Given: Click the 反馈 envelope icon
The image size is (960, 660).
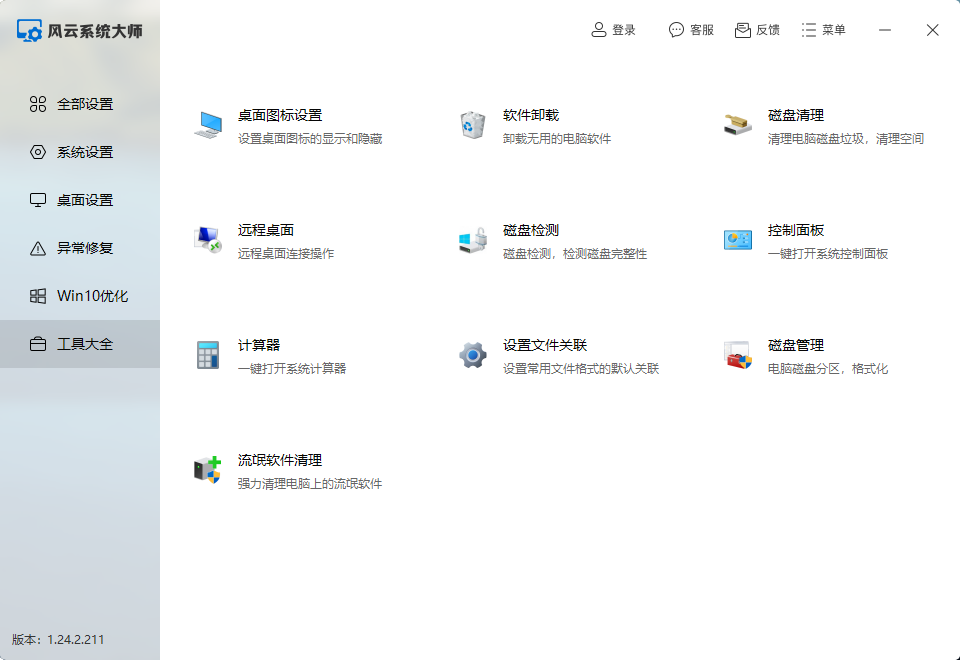Looking at the screenshot, I should [743, 30].
